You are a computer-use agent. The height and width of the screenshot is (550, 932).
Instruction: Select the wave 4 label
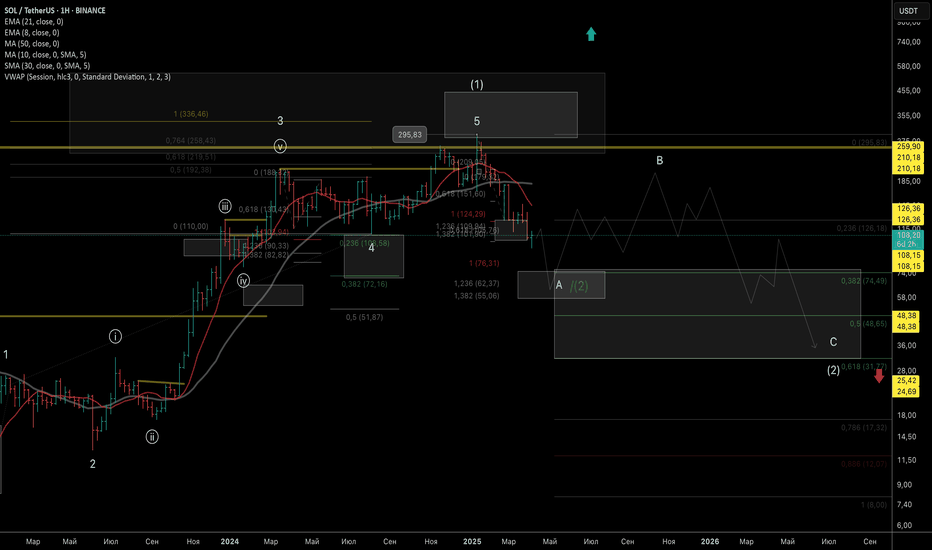(x=371, y=248)
